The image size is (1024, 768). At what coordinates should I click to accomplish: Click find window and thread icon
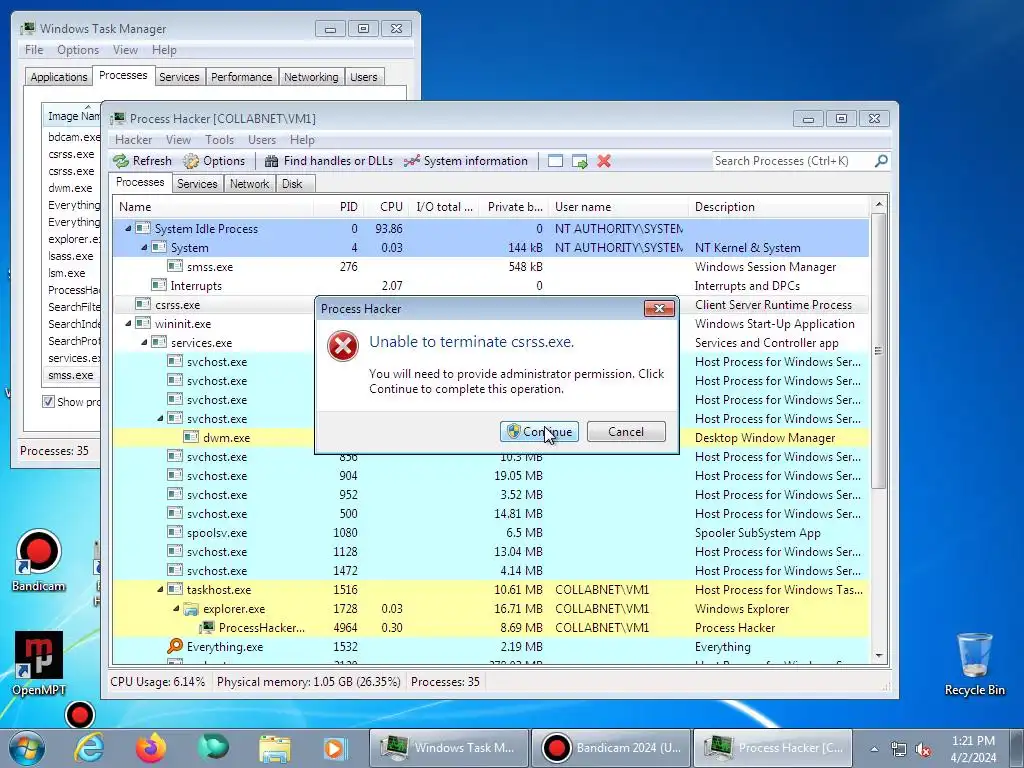[579, 161]
